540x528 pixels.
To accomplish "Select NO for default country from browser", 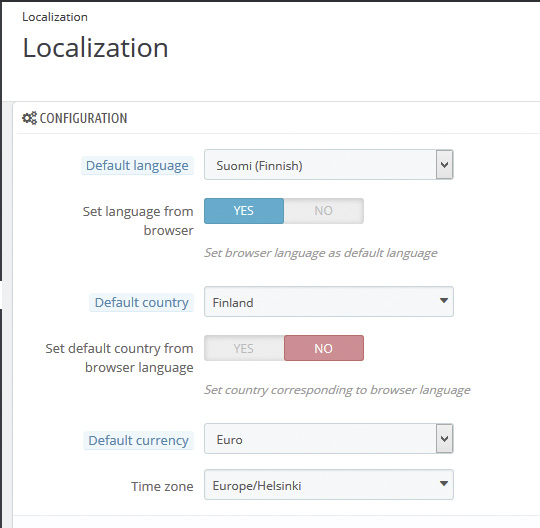I will 324,348.
